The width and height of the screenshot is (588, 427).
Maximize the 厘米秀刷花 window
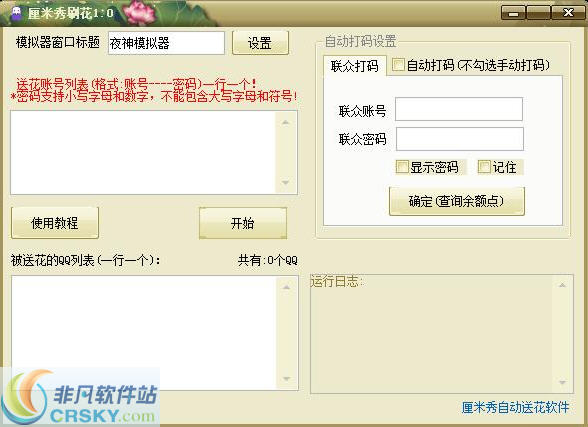(x=538, y=13)
